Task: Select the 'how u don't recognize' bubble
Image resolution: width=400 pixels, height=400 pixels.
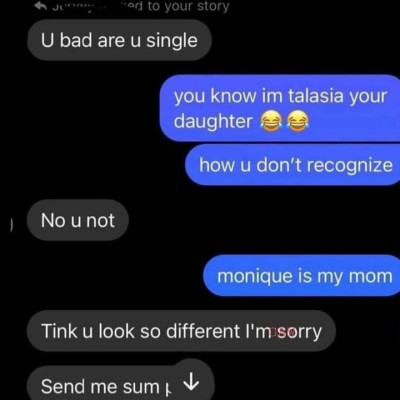Action: (x=293, y=165)
